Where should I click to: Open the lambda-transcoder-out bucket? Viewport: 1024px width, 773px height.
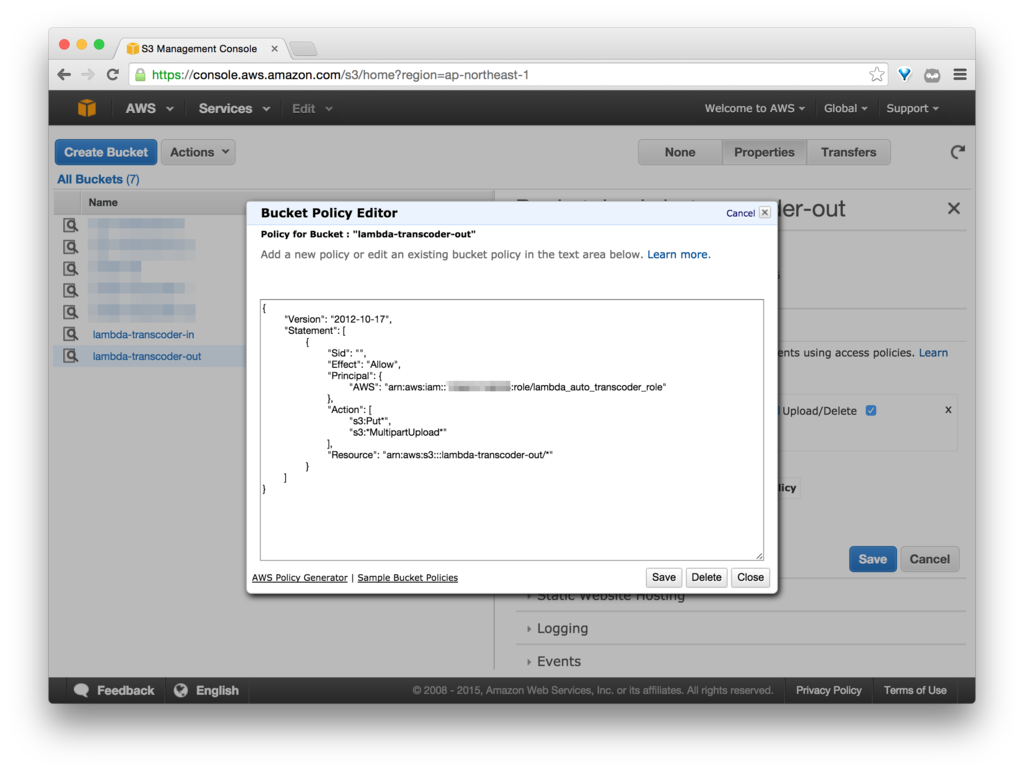point(147,356)
